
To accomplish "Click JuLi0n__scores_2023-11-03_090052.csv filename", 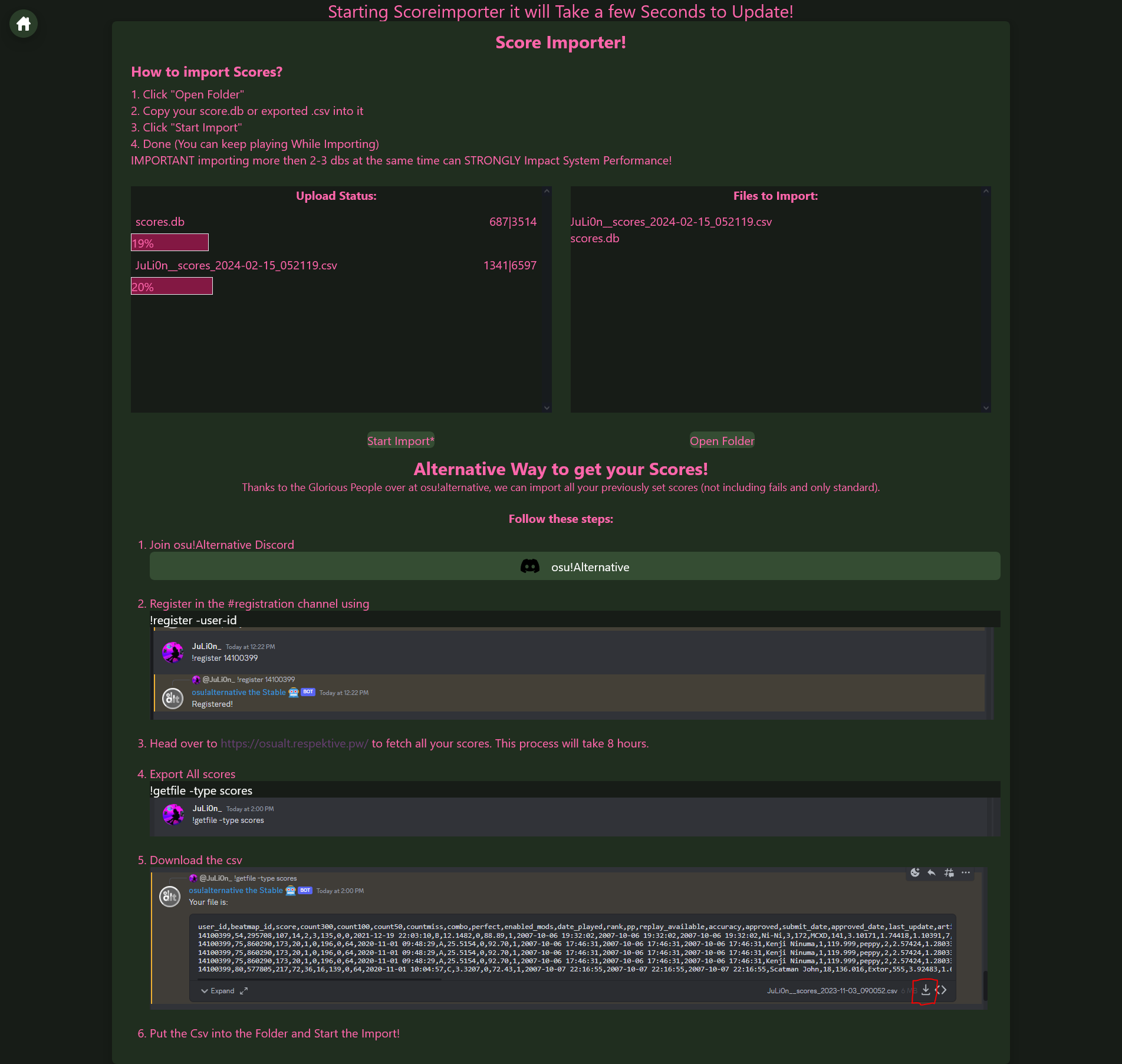I will [832, 991].
